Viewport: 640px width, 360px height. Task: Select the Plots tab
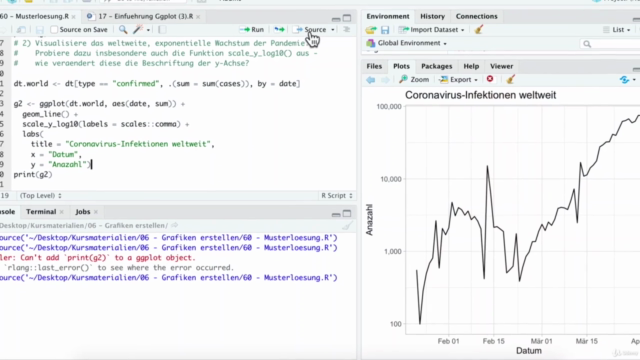point(401,66)
